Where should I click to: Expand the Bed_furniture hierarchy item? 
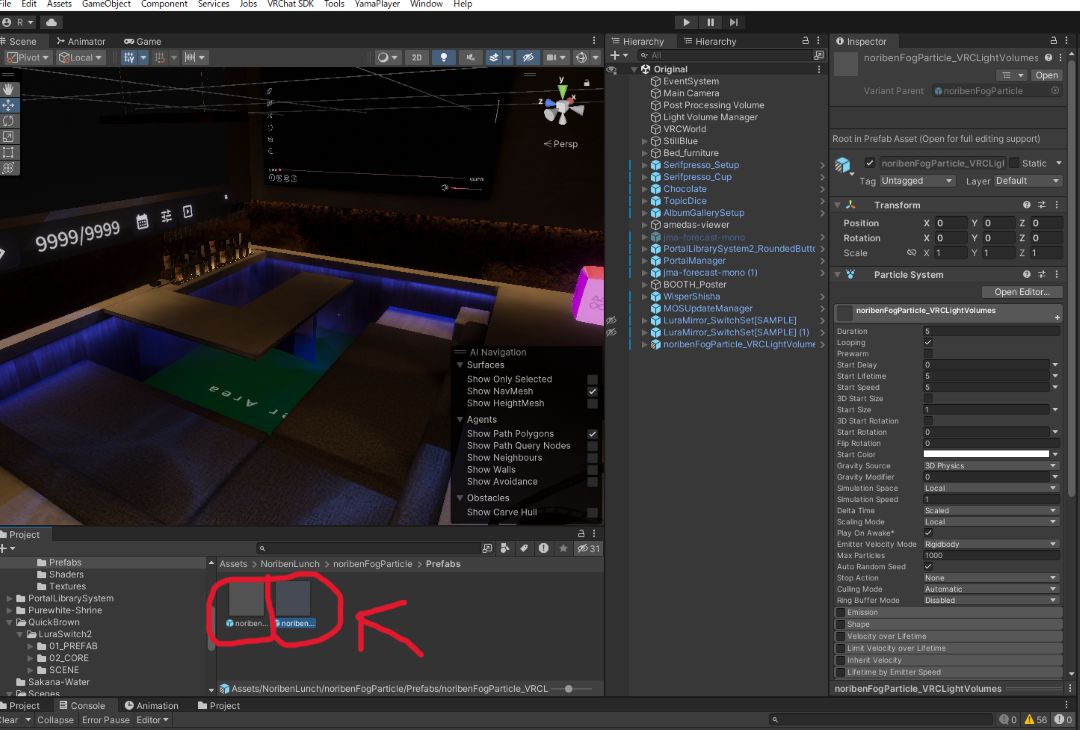645,153
